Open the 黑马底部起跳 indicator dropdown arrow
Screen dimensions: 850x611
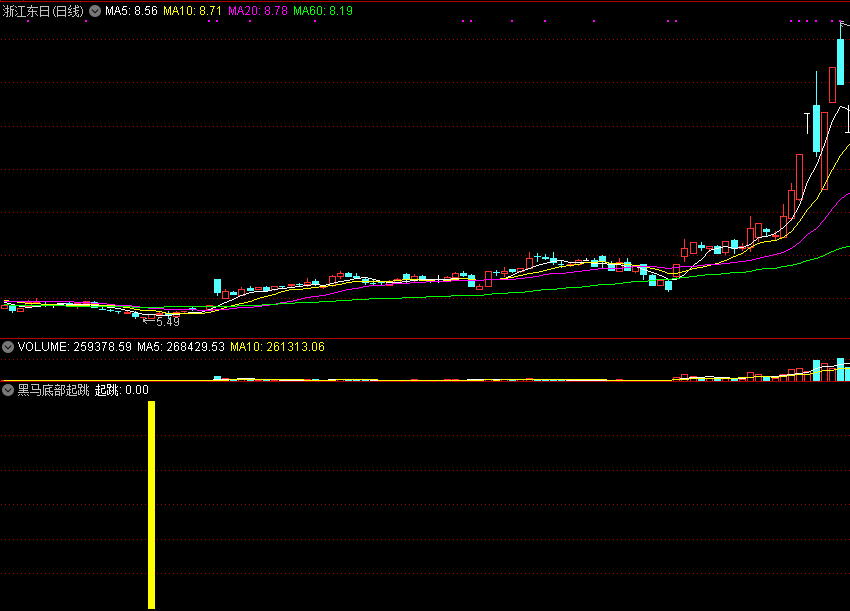(8, 390)
